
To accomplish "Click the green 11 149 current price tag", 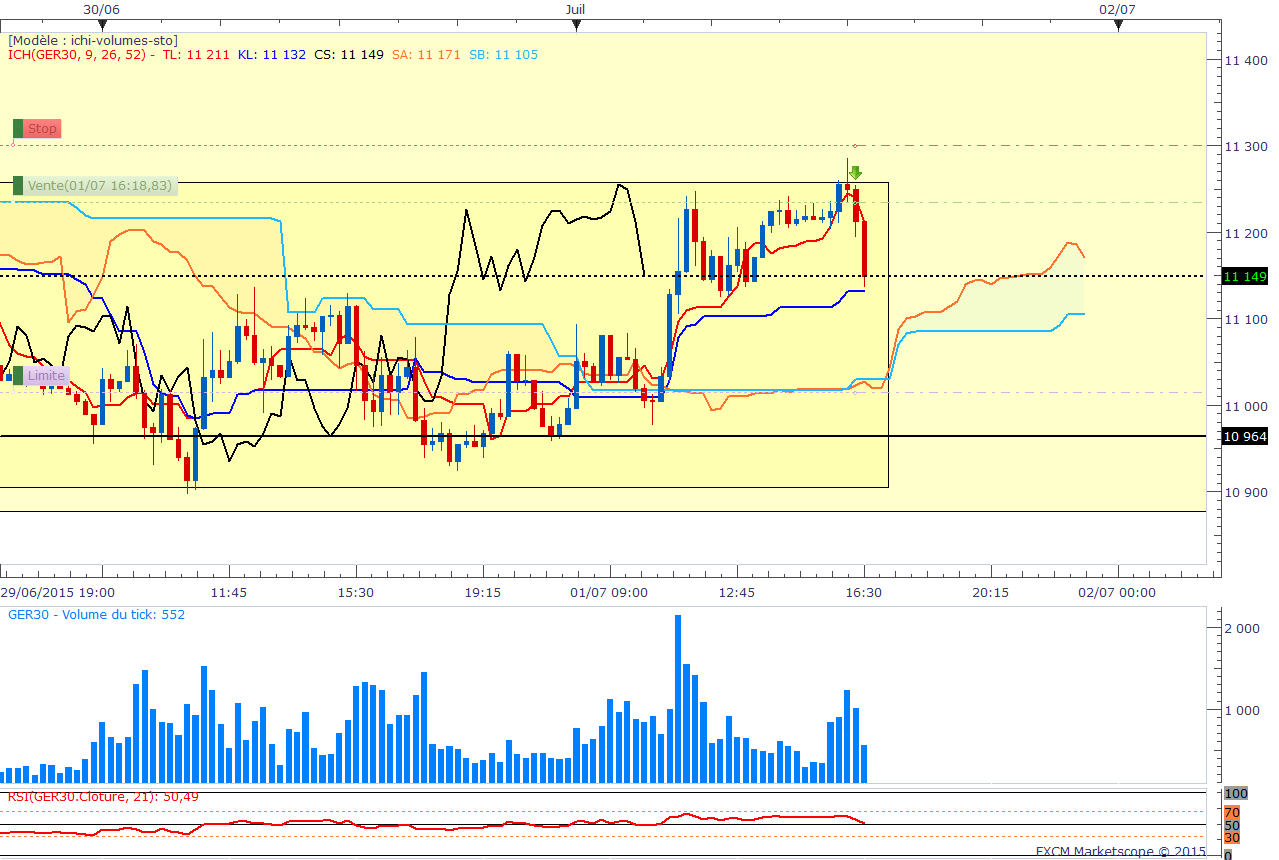I will pyautogui.click(x=1245, y=276).
